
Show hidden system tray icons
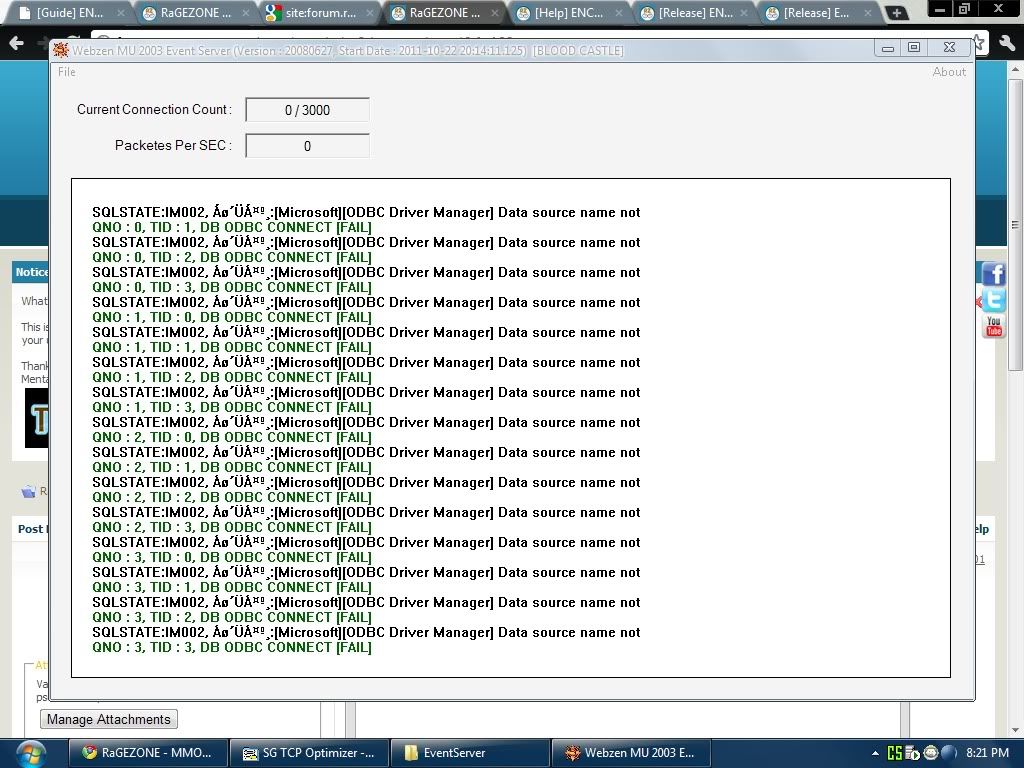click(876, 754)
